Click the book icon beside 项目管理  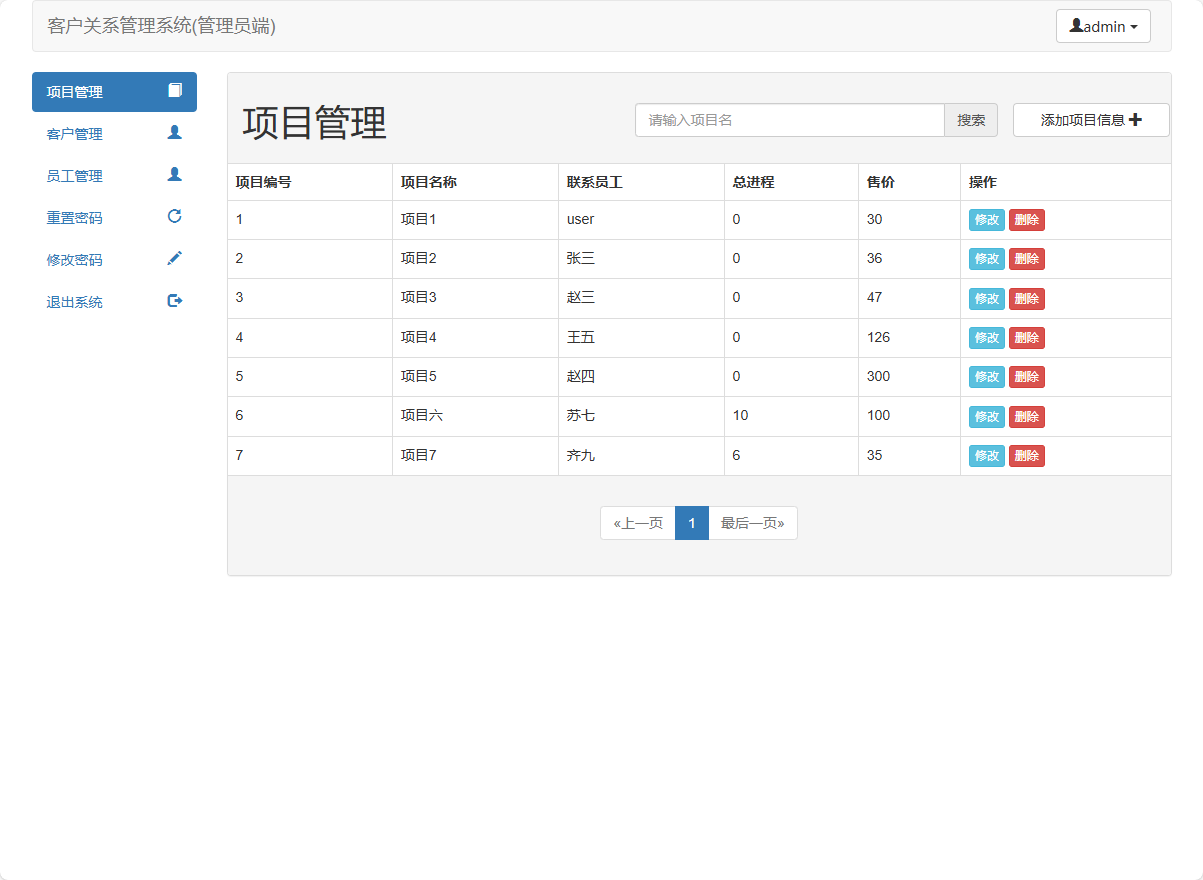(x=175, y=91)
